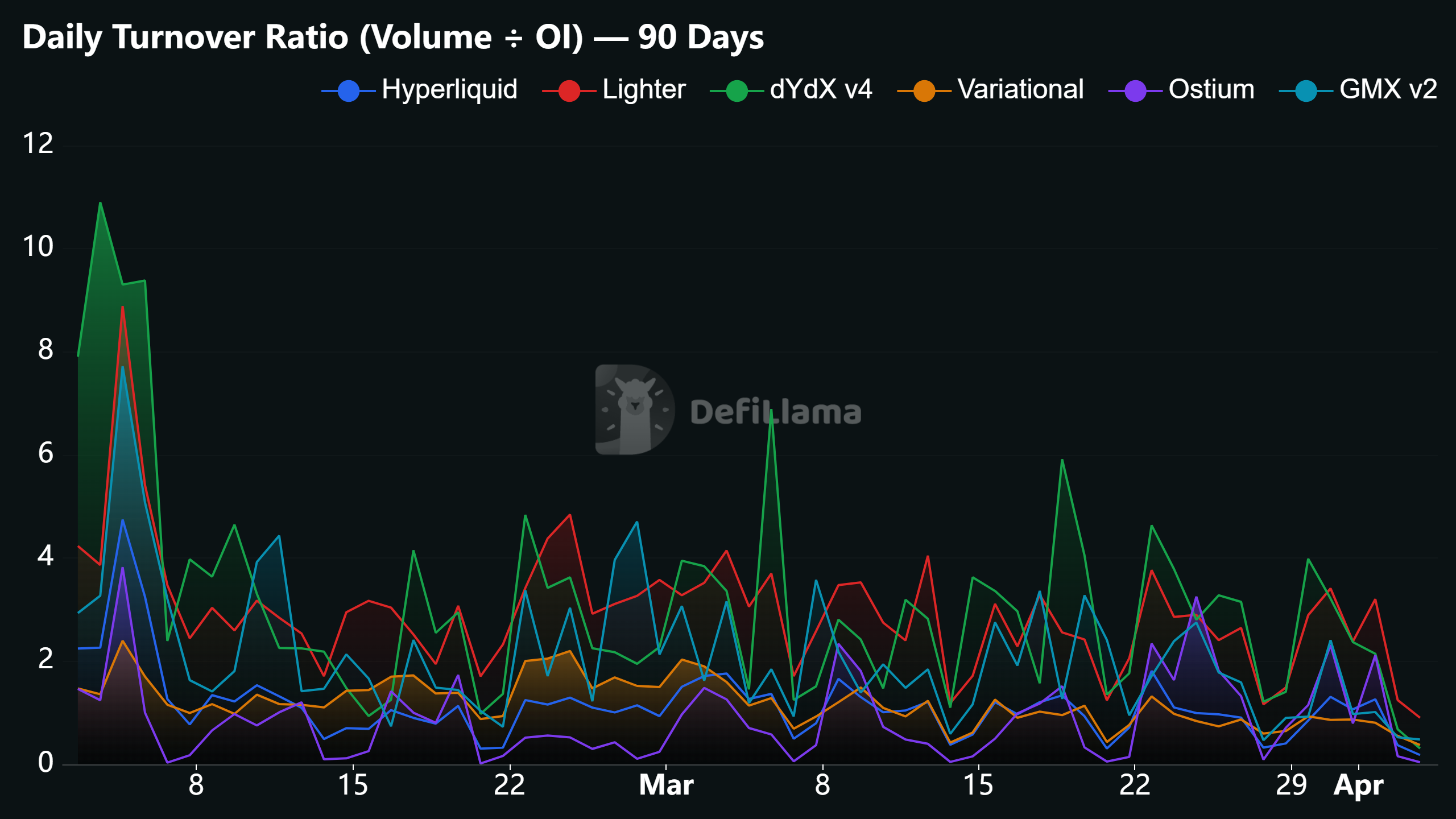The height and width of the screenshot is (819, 1456).
Task: Click the line marker beside the Lighter dot
Action: (552, 90)
